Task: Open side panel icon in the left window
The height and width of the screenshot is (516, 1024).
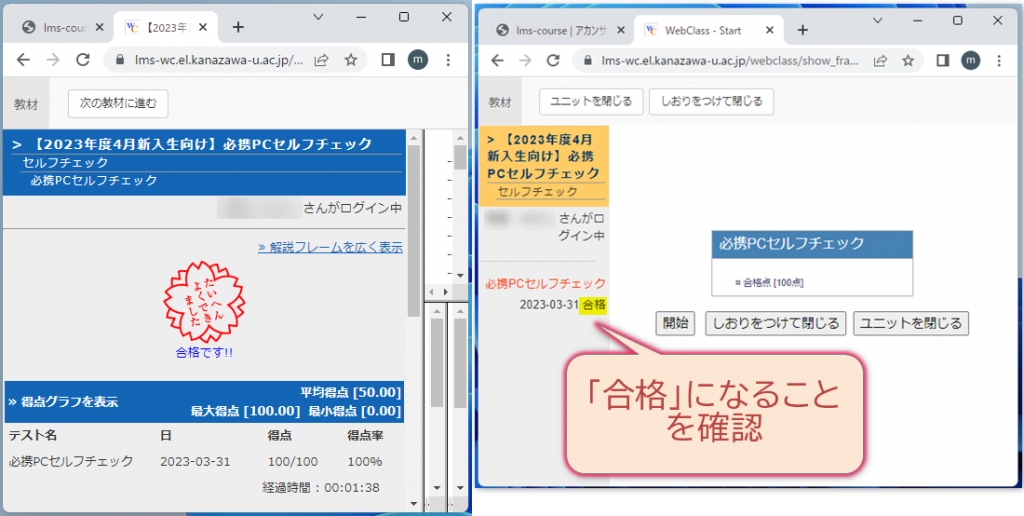Action: click(388, 60)
